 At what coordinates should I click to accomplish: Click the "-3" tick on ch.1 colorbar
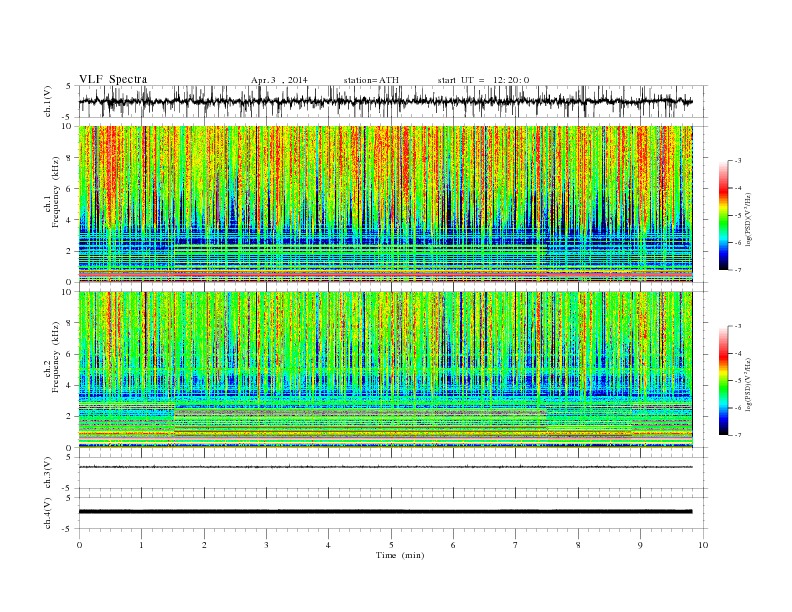click(737, 161)
